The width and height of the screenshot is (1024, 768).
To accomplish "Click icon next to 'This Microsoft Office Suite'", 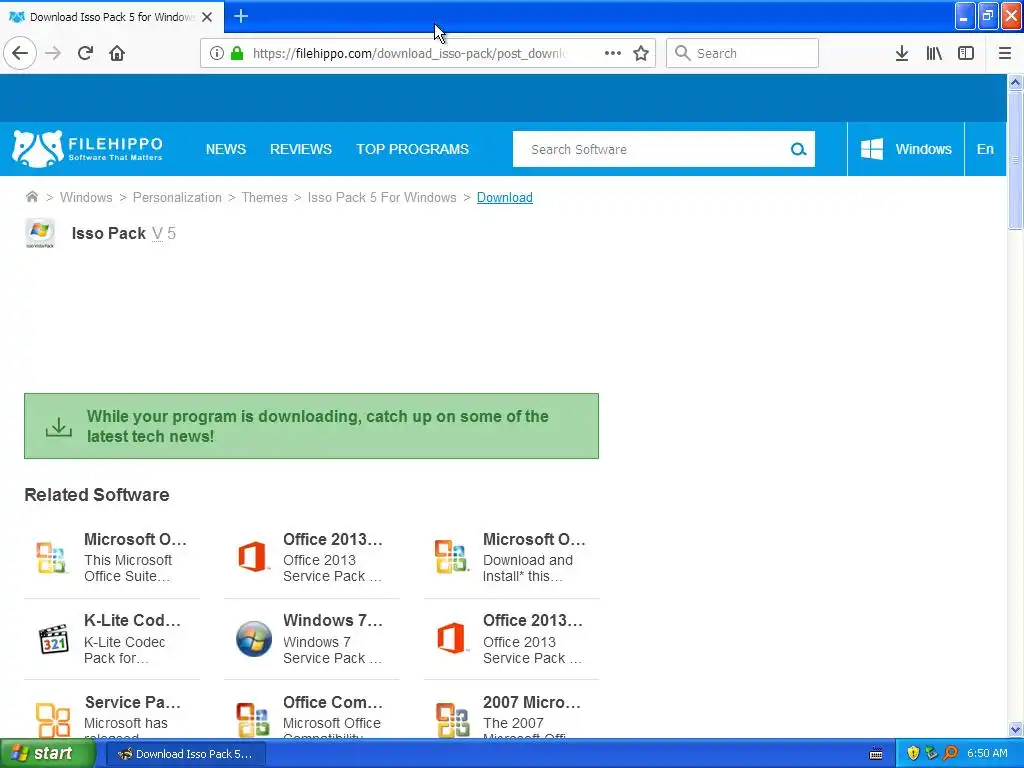I will coord(52,557).
